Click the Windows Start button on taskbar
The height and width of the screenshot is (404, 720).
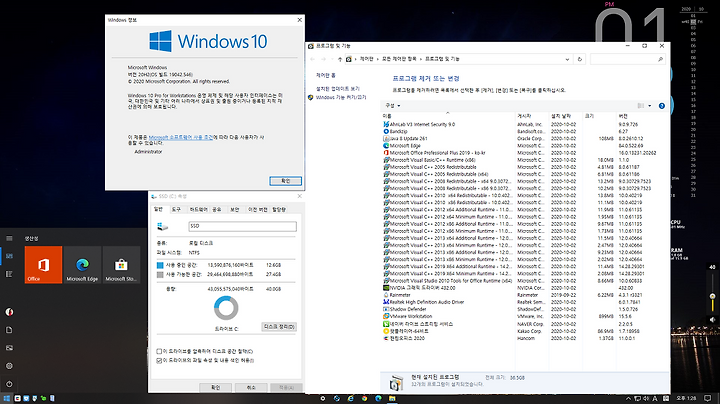point(6,398)
